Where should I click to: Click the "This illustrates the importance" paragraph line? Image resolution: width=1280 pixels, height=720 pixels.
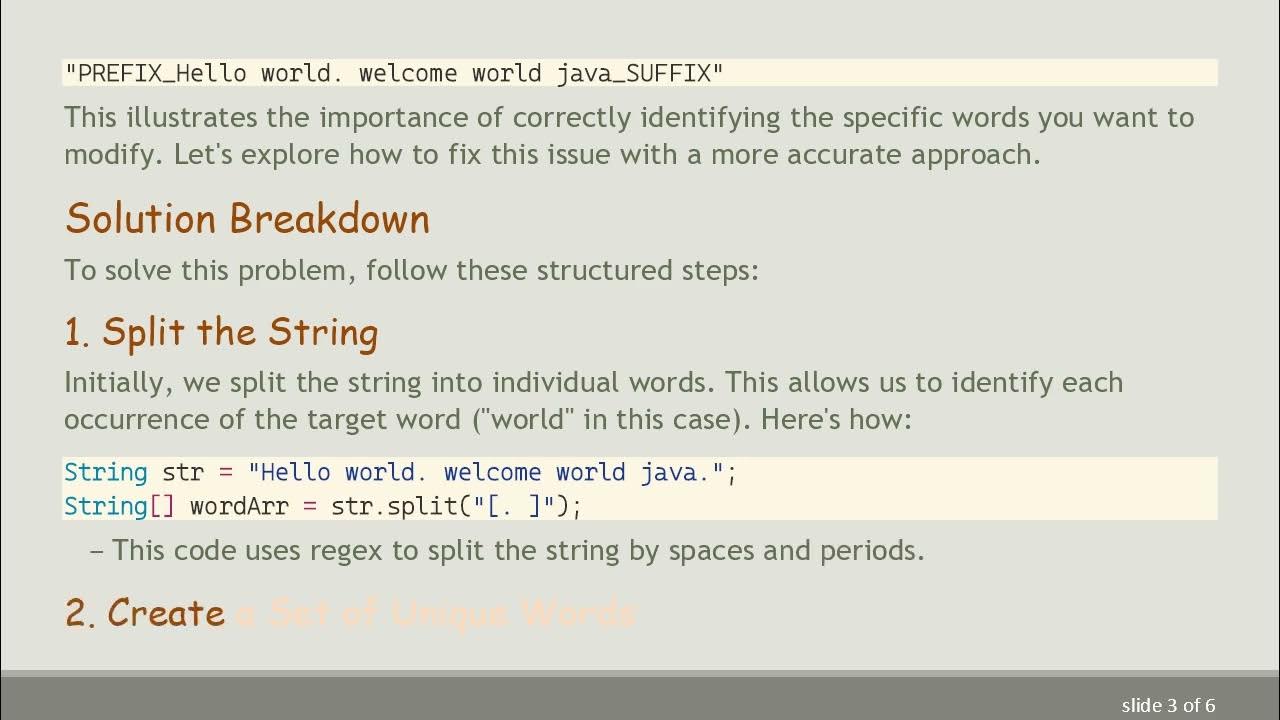[628, 117]
